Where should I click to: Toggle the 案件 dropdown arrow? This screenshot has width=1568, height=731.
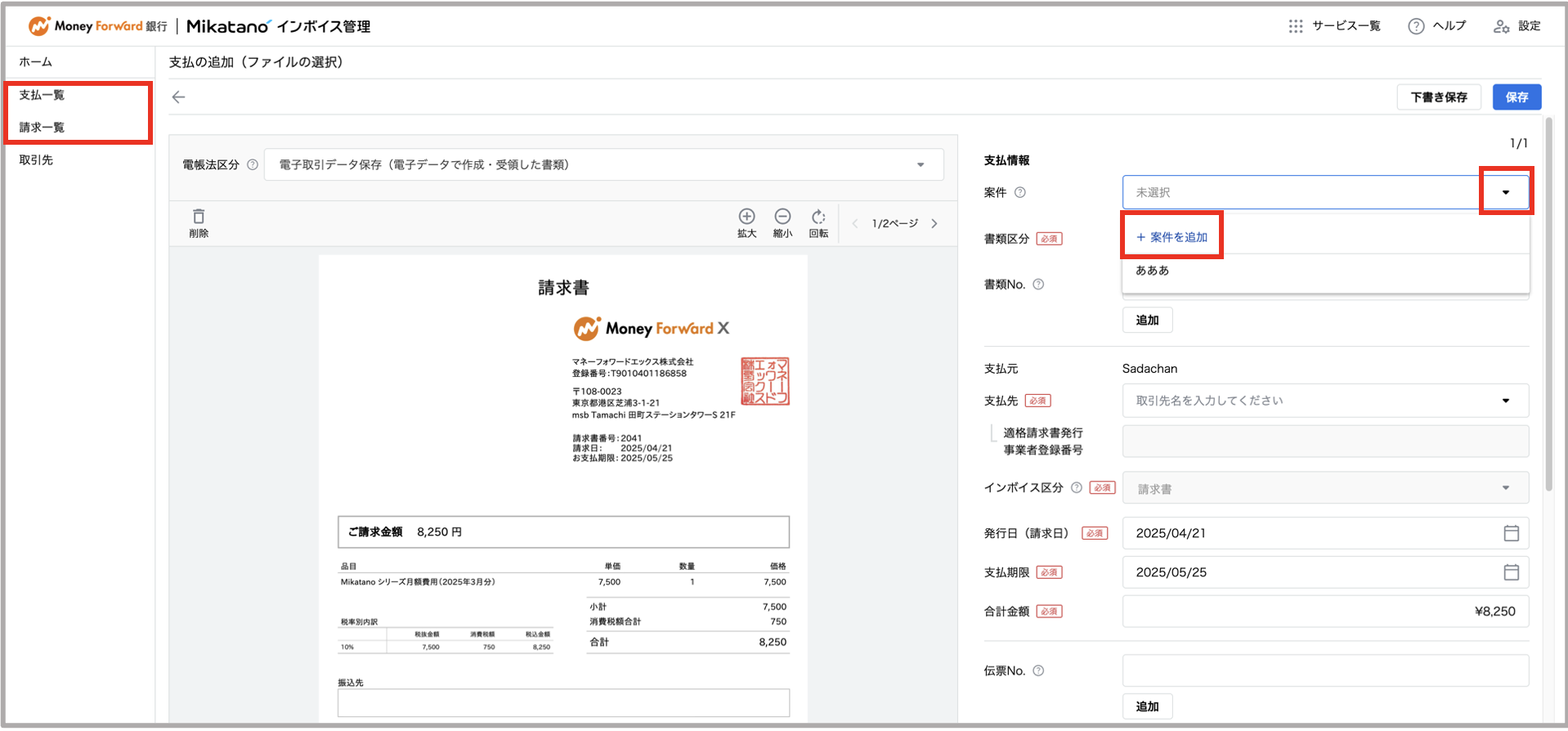(x=1506, y=192)
